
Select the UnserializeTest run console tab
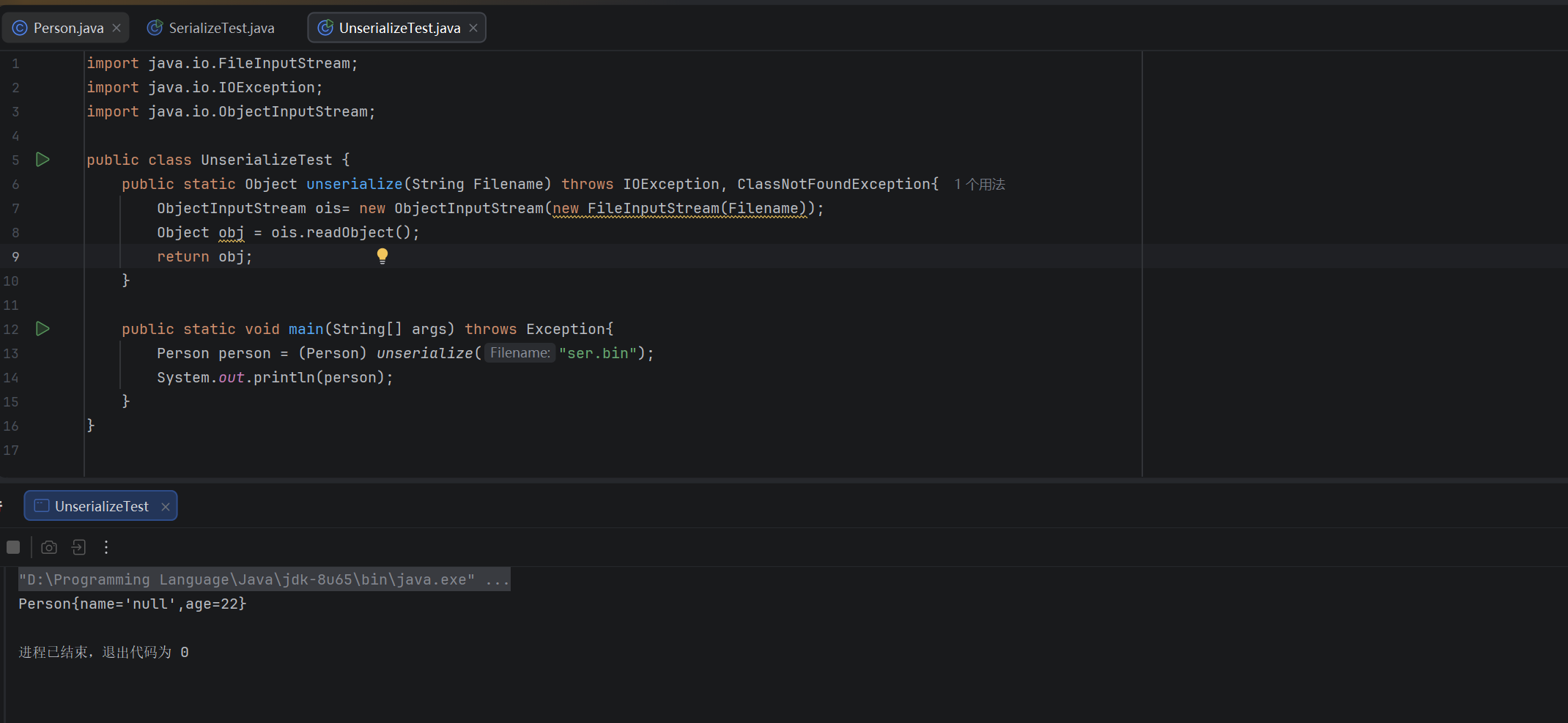(x=101, y=506)
